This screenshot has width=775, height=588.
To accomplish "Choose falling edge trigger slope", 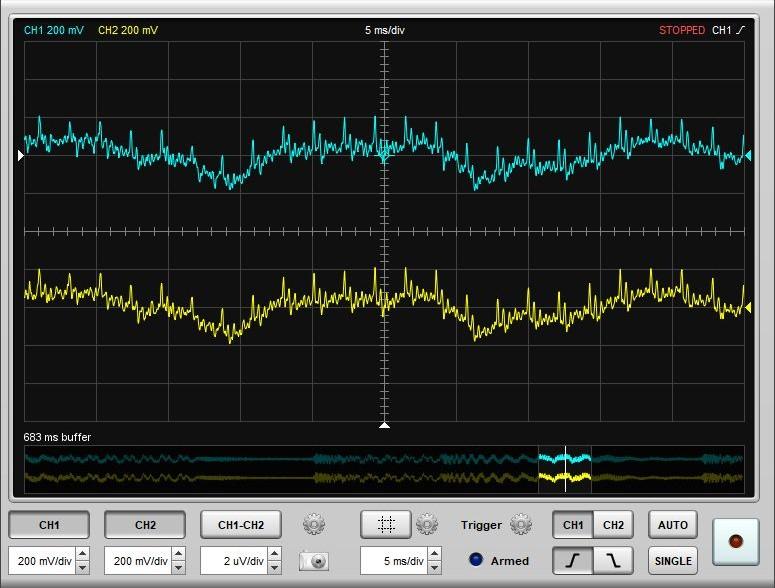I will [613, 561].
